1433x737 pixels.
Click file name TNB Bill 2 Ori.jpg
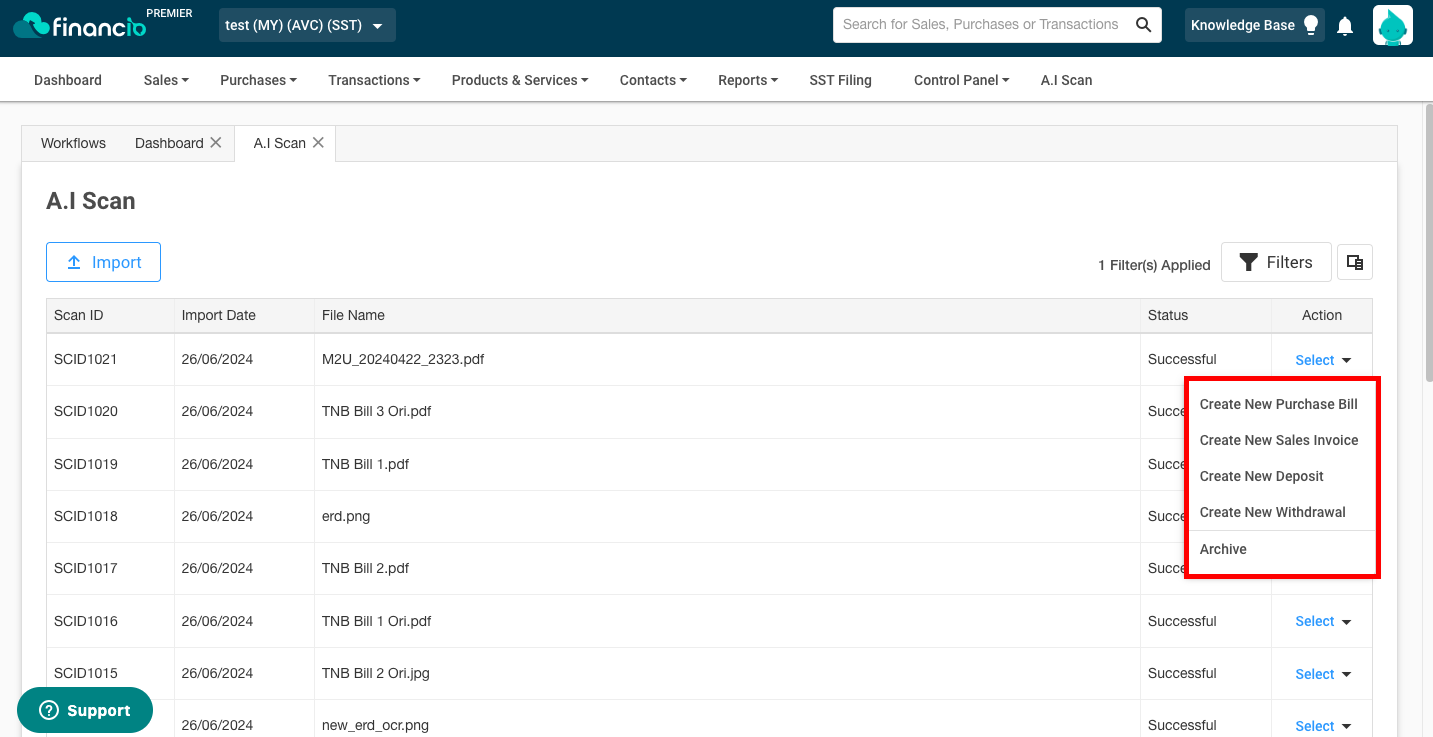pyautogui.click(x=375, y=673)
